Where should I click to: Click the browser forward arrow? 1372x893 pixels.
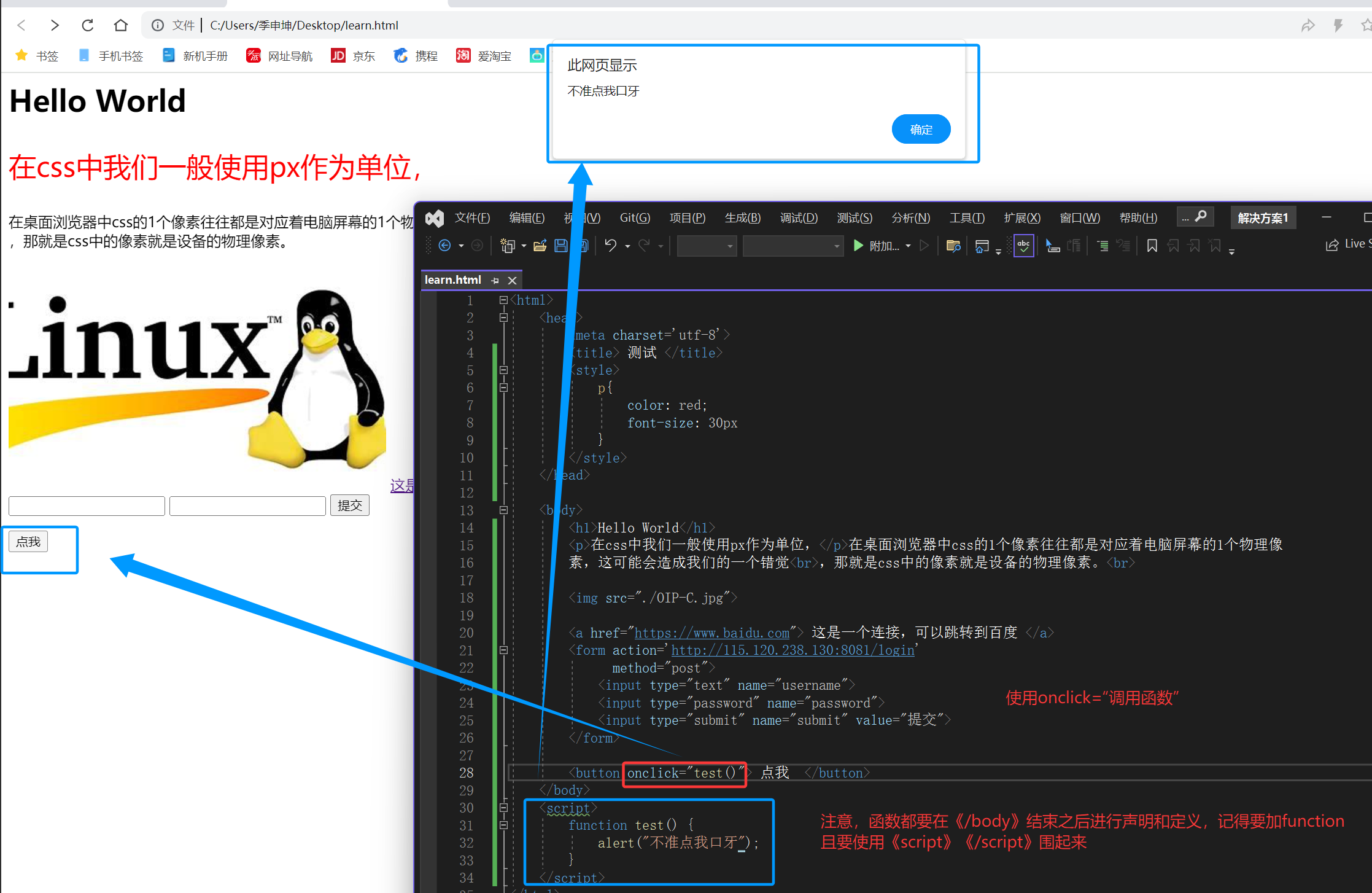(x=55, y=25)
